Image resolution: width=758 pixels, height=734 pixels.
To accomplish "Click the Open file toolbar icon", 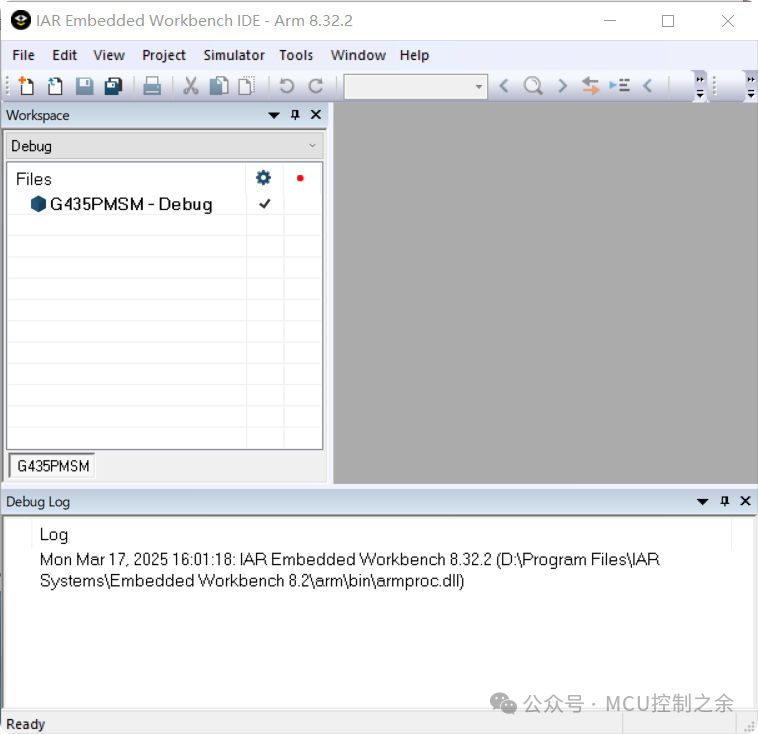I will pyautogui.click(x=55, y=86).
